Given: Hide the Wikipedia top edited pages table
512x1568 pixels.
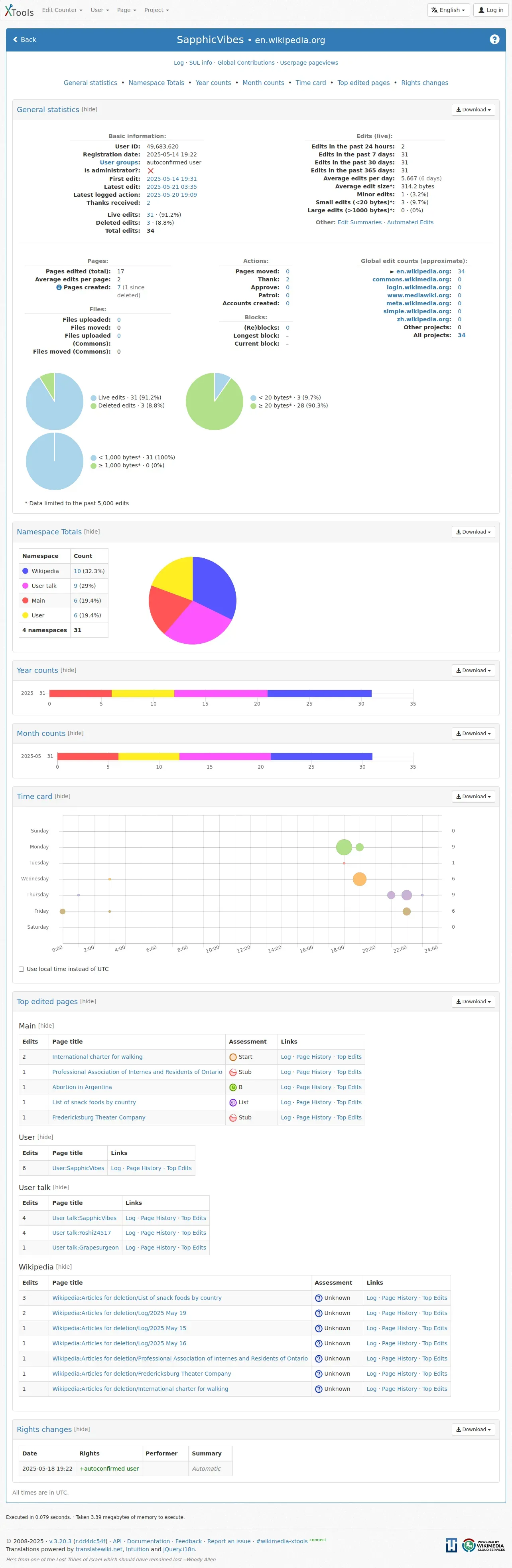Looking at the screenshot, I should pos(64,1267).
